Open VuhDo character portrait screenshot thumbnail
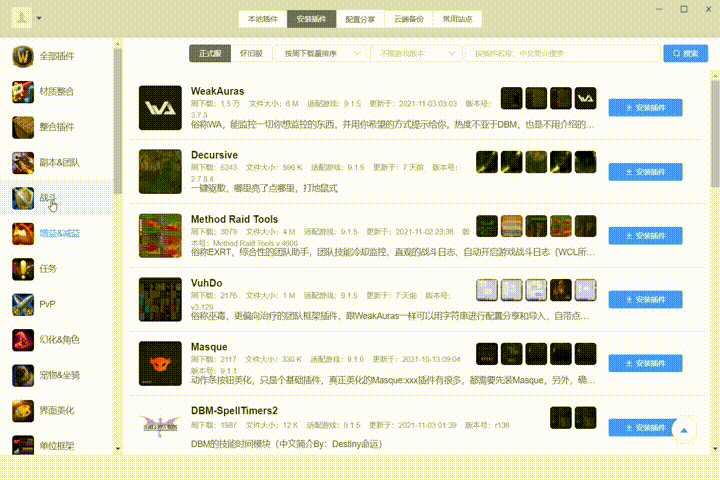Screen dimensions: 720x480 tap(561, 290)
